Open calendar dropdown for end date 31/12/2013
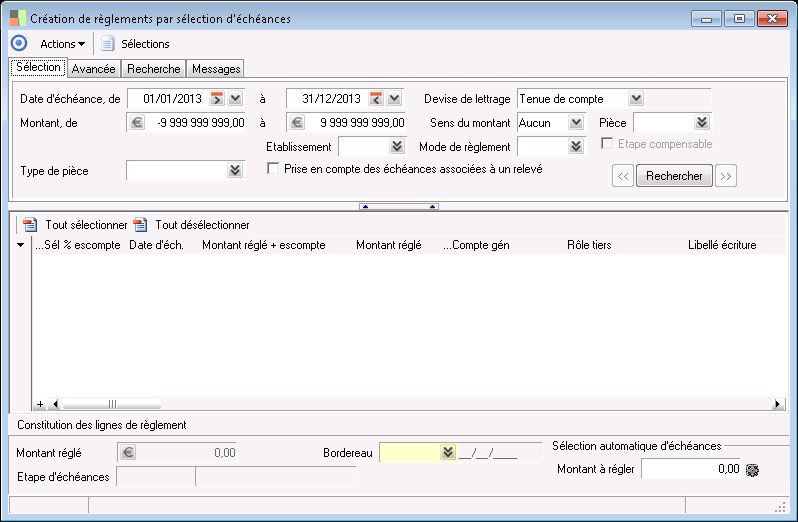 (394, 98)
